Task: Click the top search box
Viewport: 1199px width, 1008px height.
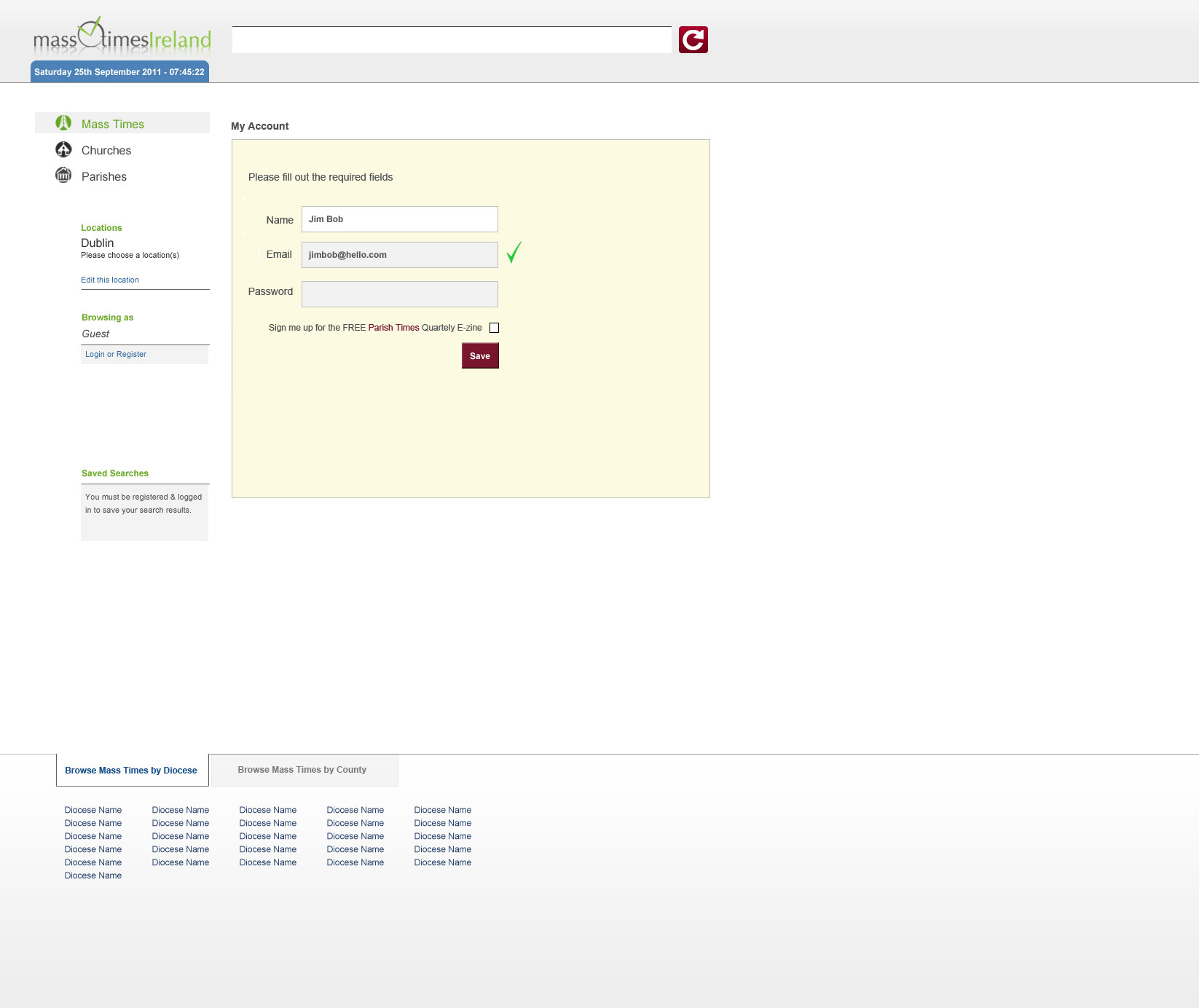Action: (x=452, y=40)
